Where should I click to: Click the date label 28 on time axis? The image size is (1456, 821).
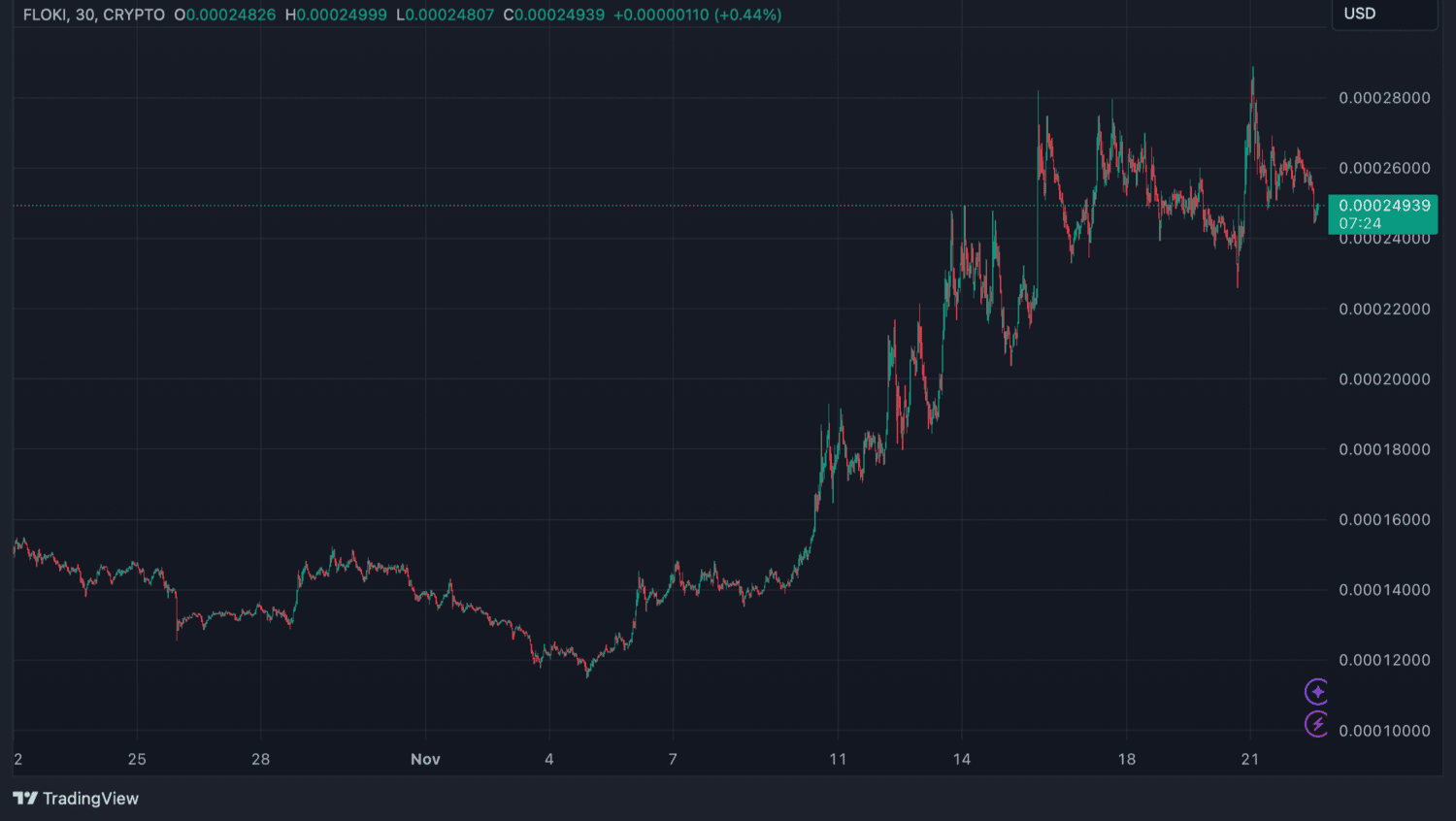pyautogui.click(x=261, y=759)
